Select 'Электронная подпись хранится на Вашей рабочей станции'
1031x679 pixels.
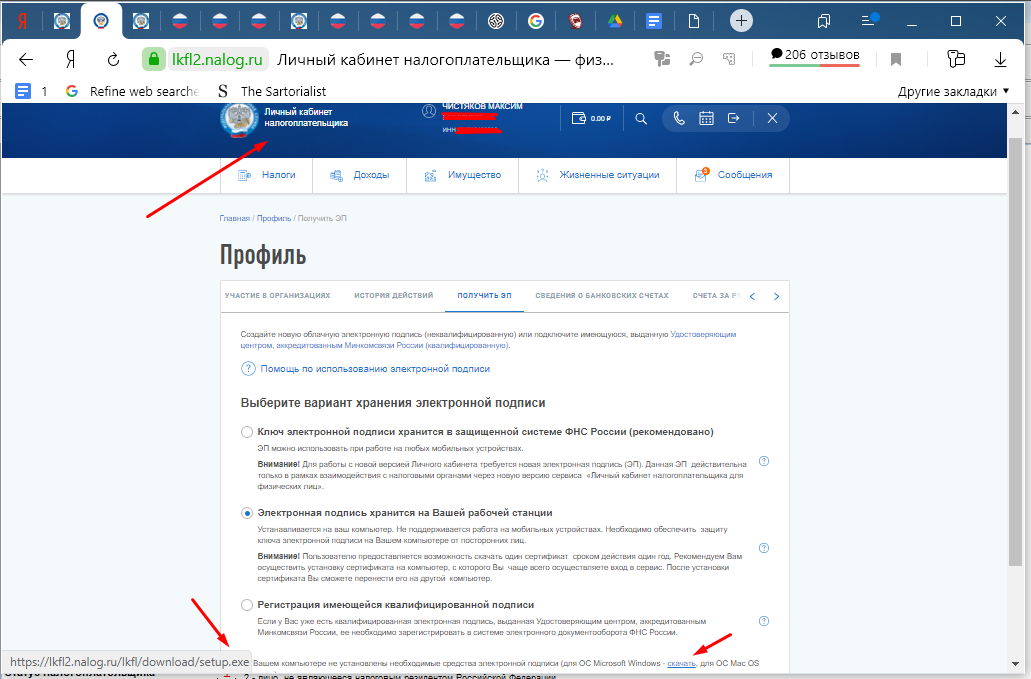pyautogui.click(x=247, y=513)
